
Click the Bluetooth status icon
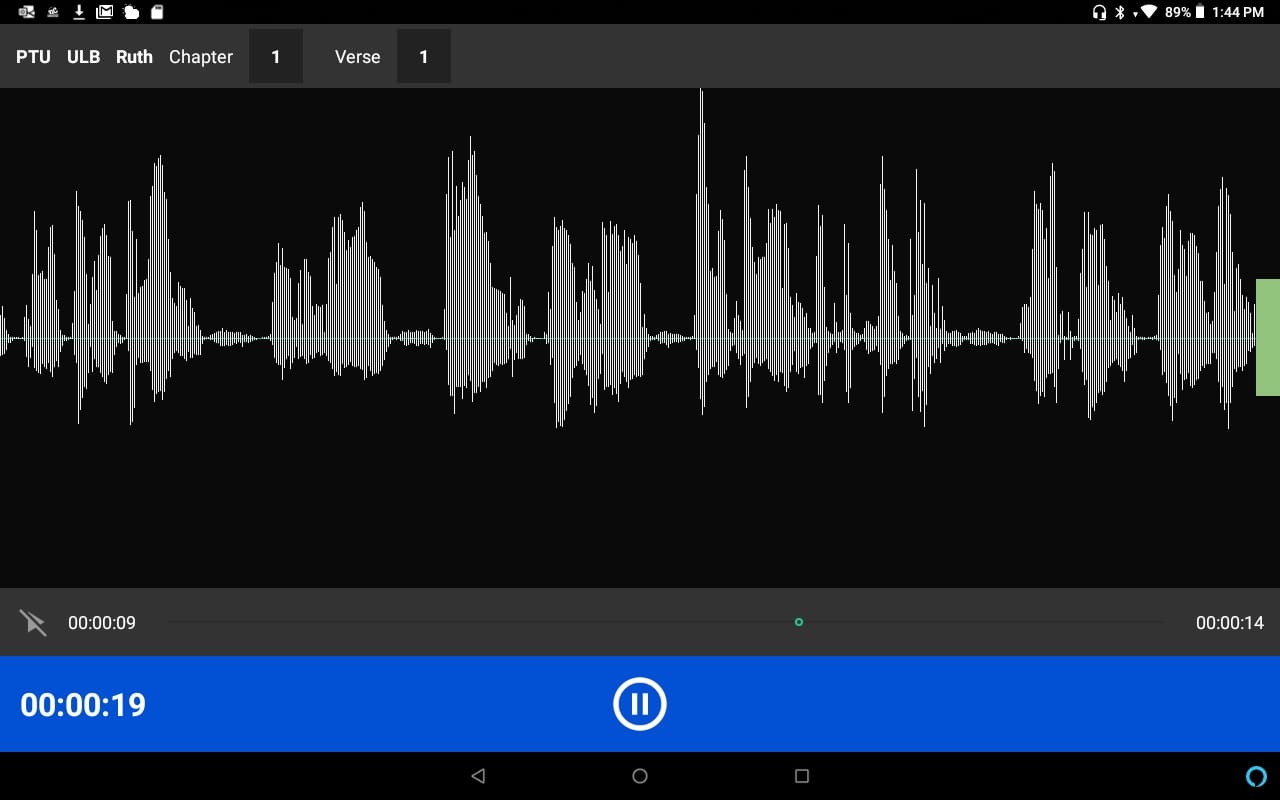[x=1121, y=12]
